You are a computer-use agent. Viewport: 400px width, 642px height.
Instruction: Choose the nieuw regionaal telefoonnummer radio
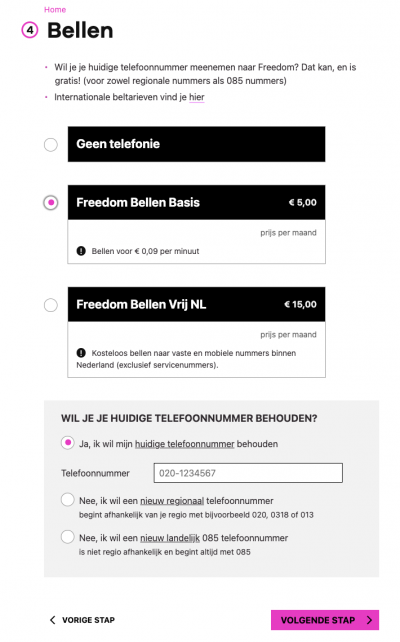68,500
